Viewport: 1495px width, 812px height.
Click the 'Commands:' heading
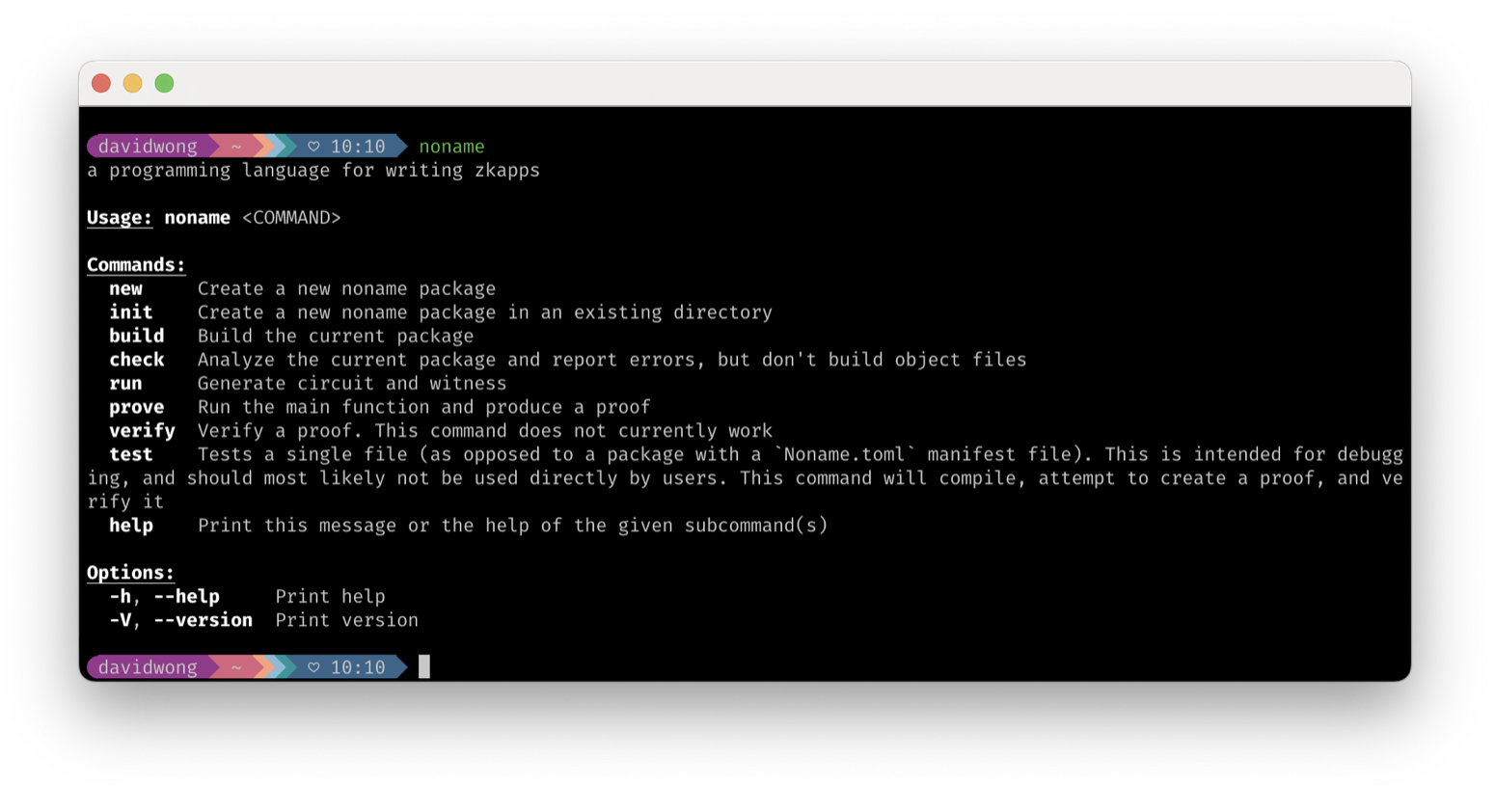coord(136,265)
